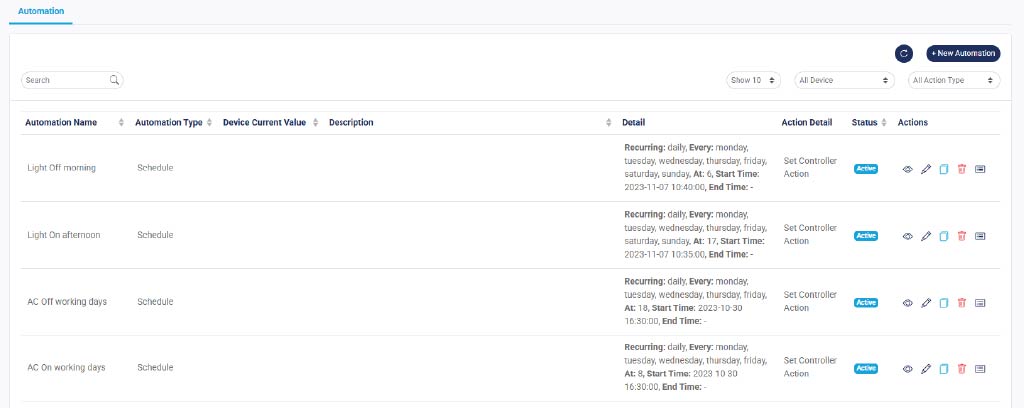Edit the Light Off morning automation
Viewport: 1024px width, 408px height.
tap(926, 169)
